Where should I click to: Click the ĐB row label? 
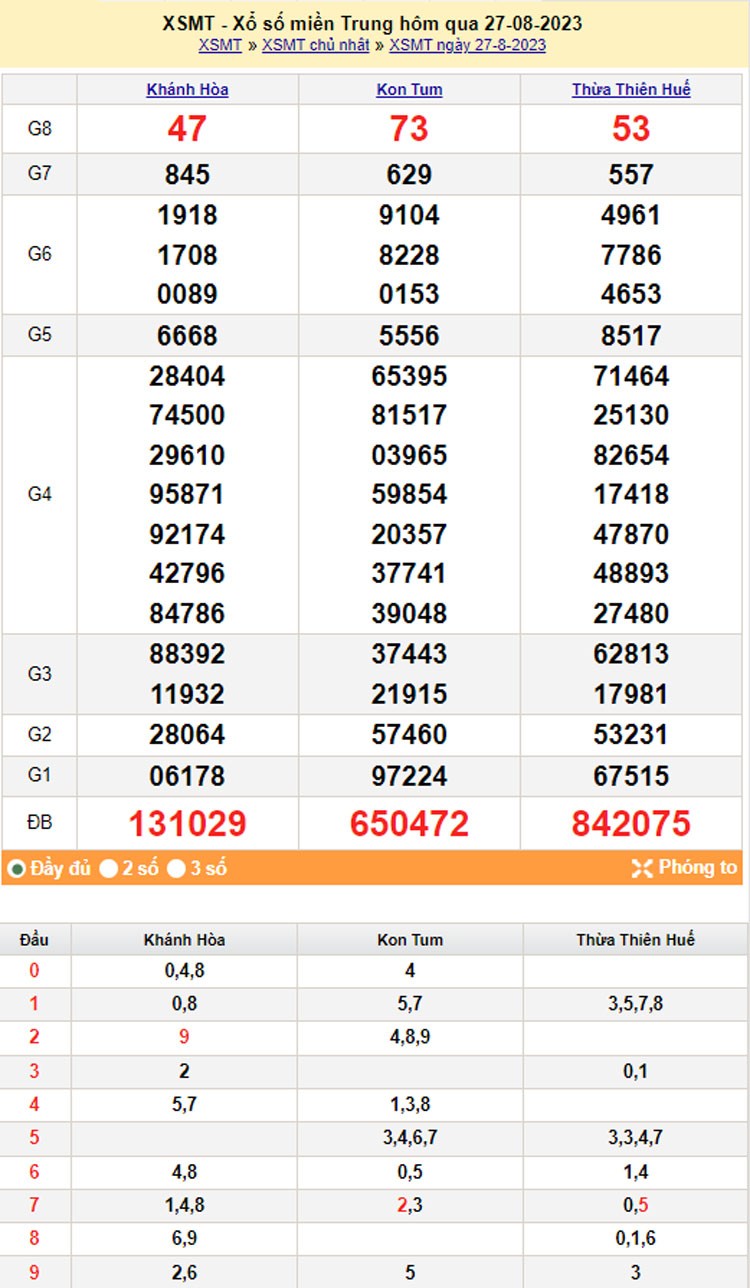tap(39, 823)
